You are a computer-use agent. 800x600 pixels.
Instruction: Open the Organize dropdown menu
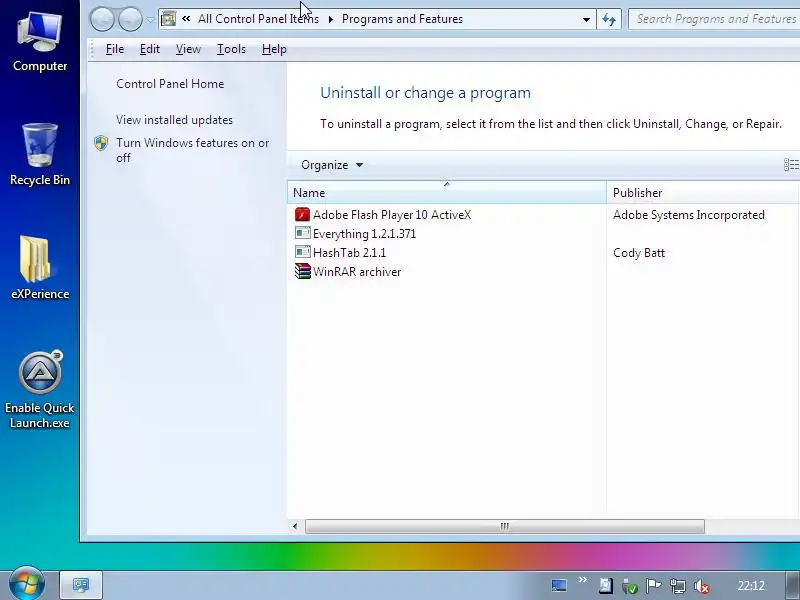[x=332, y=165]
